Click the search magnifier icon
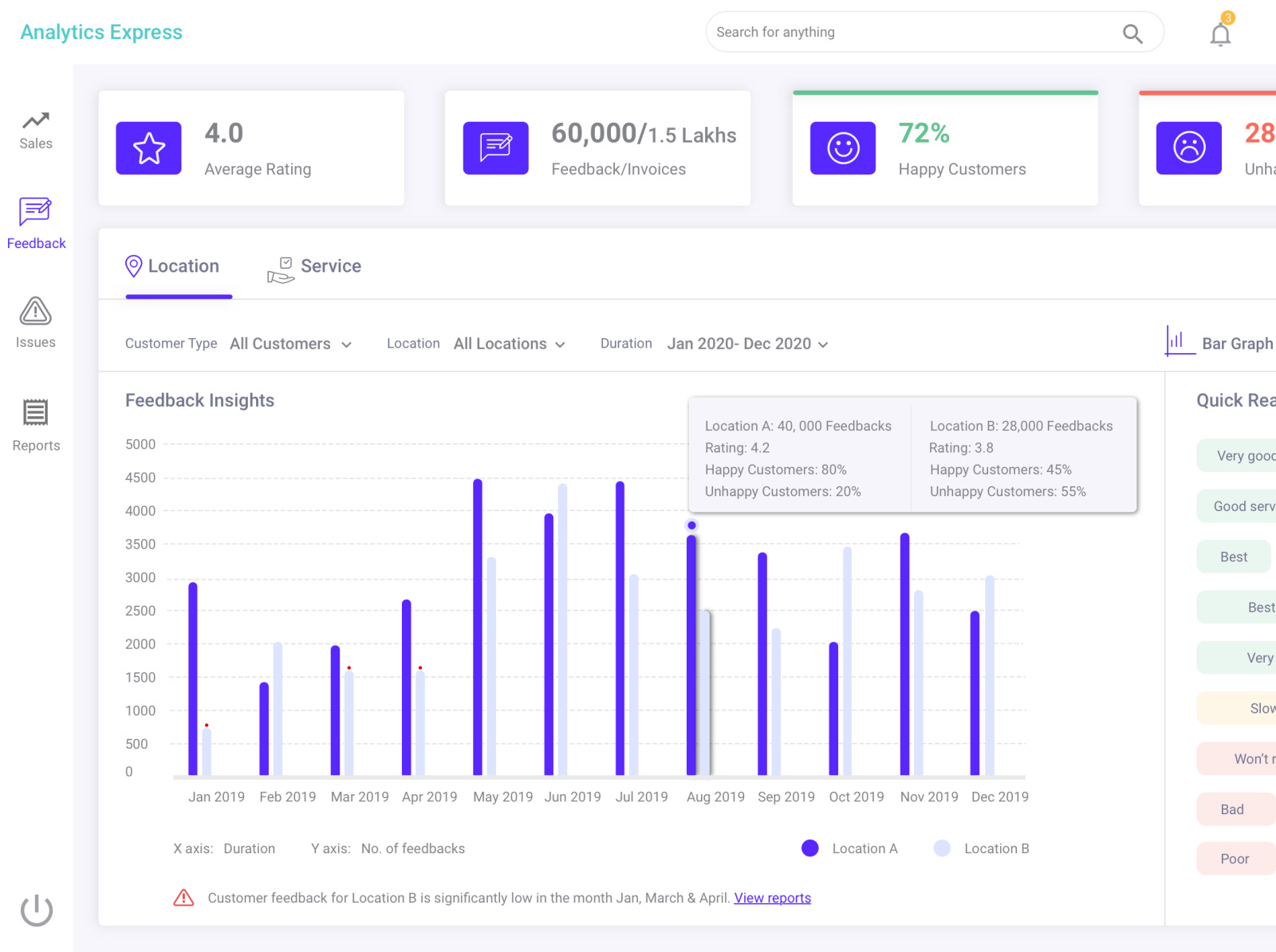The width and height of the screenshot is (1276, 952). tap(1132, 33)
